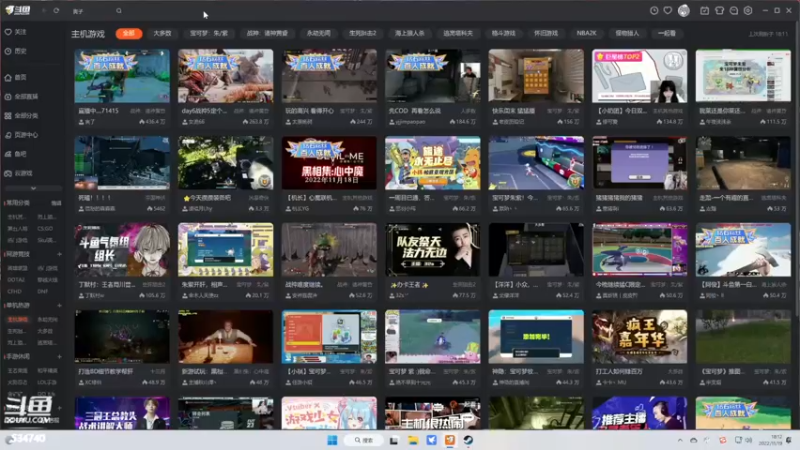
Task: Select the 永劫无间 category tab
Action: [318, 33]
